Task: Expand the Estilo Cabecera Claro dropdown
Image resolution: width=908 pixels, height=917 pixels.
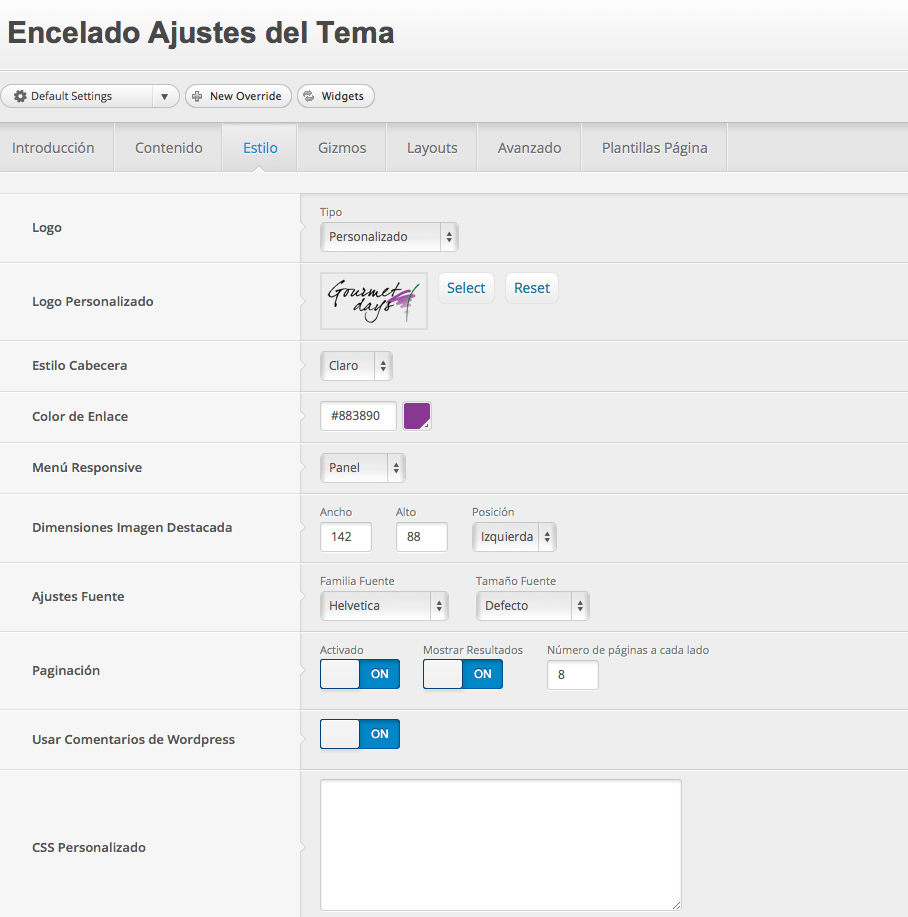Action: click(356, 366)
